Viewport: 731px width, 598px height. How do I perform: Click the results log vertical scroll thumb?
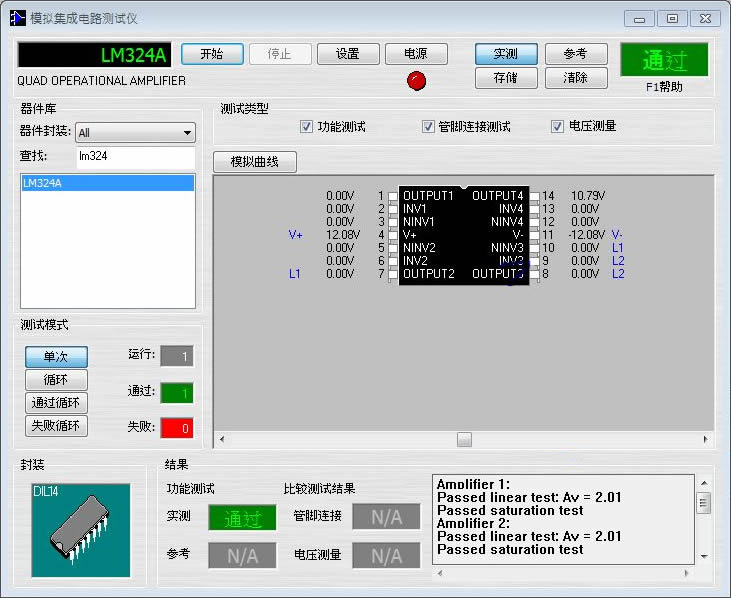tap(704, 503)
